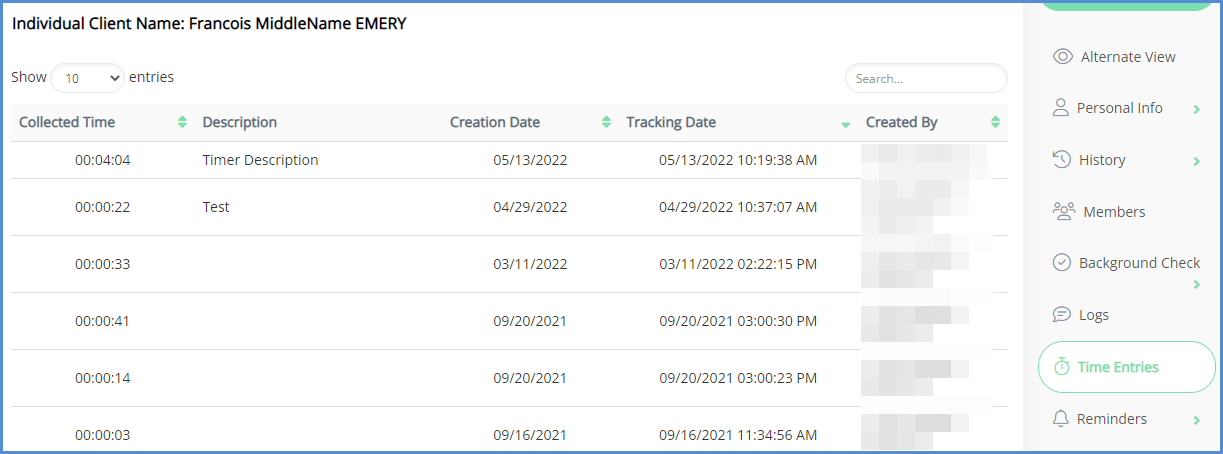1223x454 pixels.
Task: Click the Time Entries stopwatch icon
Action: click(x=1061, y=367)
